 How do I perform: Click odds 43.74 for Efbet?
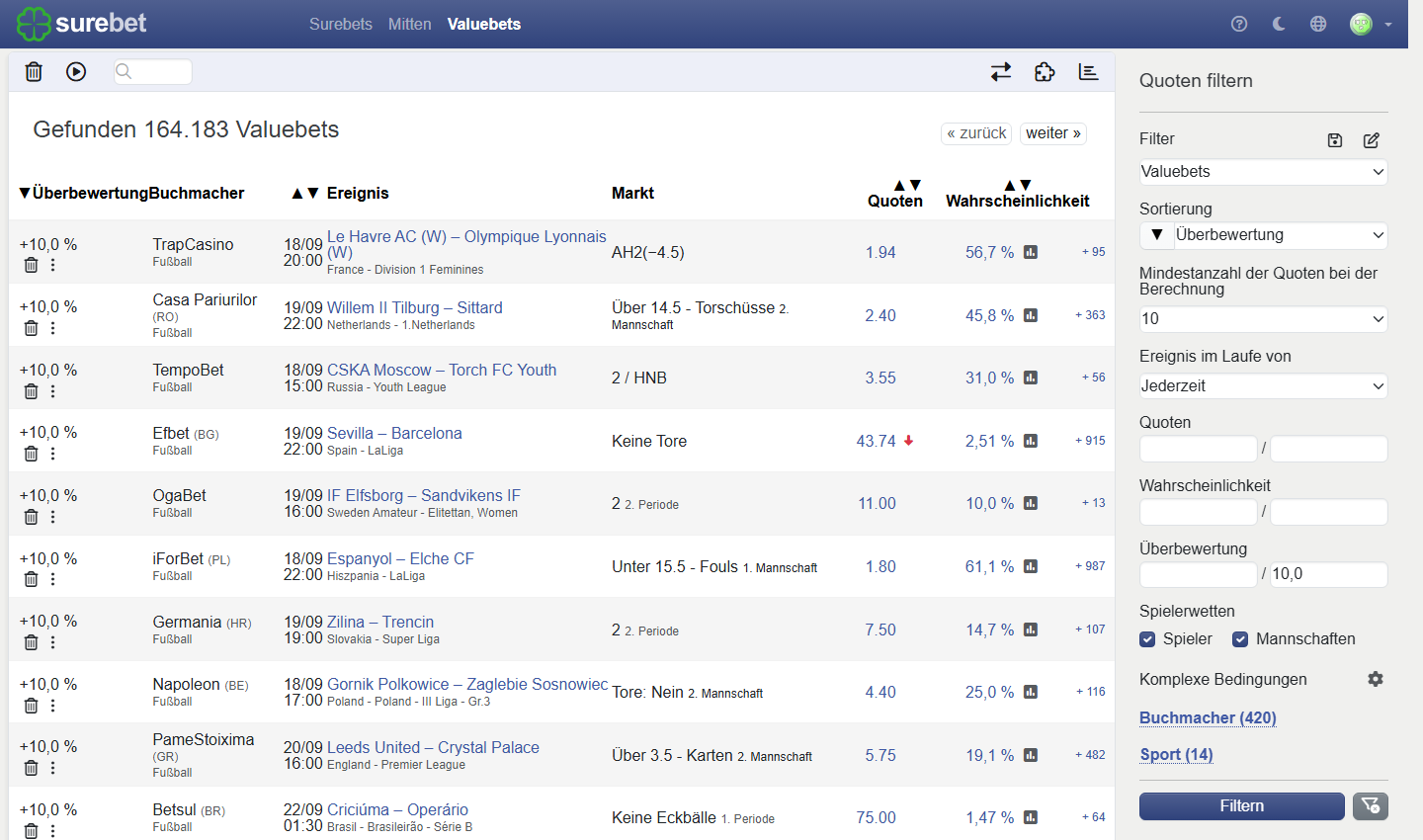point(877,441)
